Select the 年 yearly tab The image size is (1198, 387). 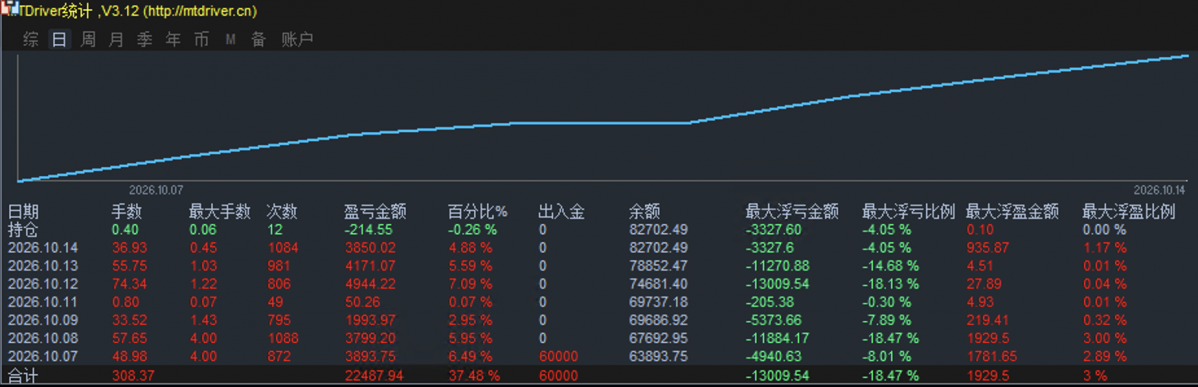point(173,40)
